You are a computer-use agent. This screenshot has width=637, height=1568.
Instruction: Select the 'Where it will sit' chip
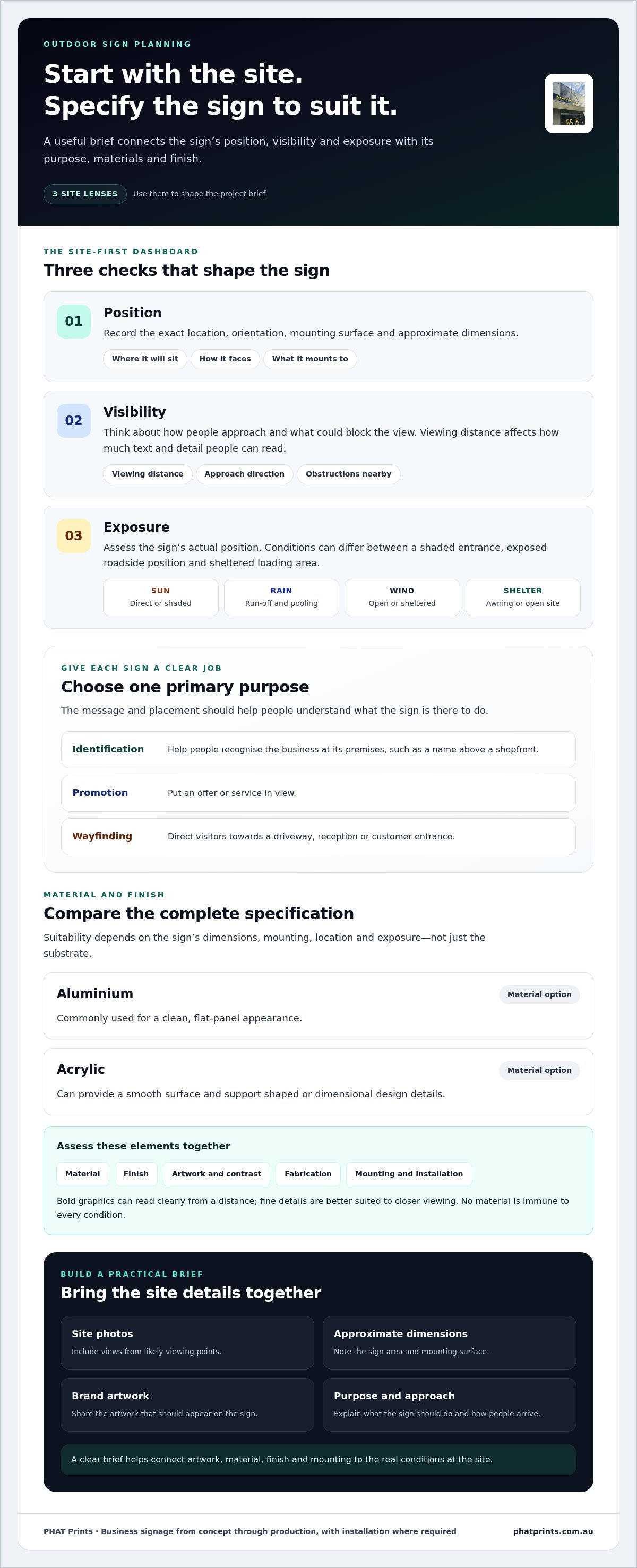click(x=145, y=359)
